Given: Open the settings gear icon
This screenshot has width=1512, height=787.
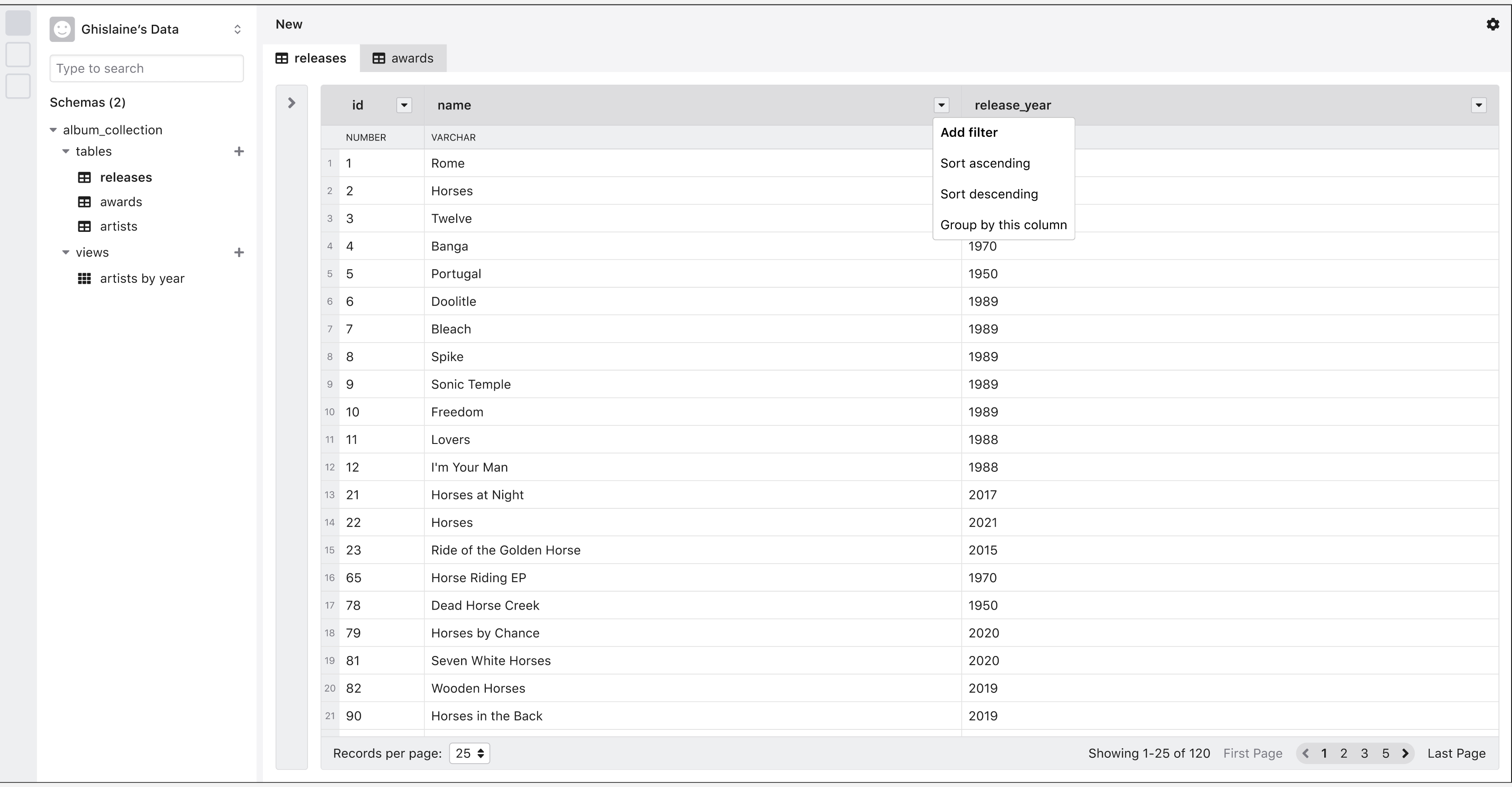Looking at the screenshot, I should (1493, 24).
